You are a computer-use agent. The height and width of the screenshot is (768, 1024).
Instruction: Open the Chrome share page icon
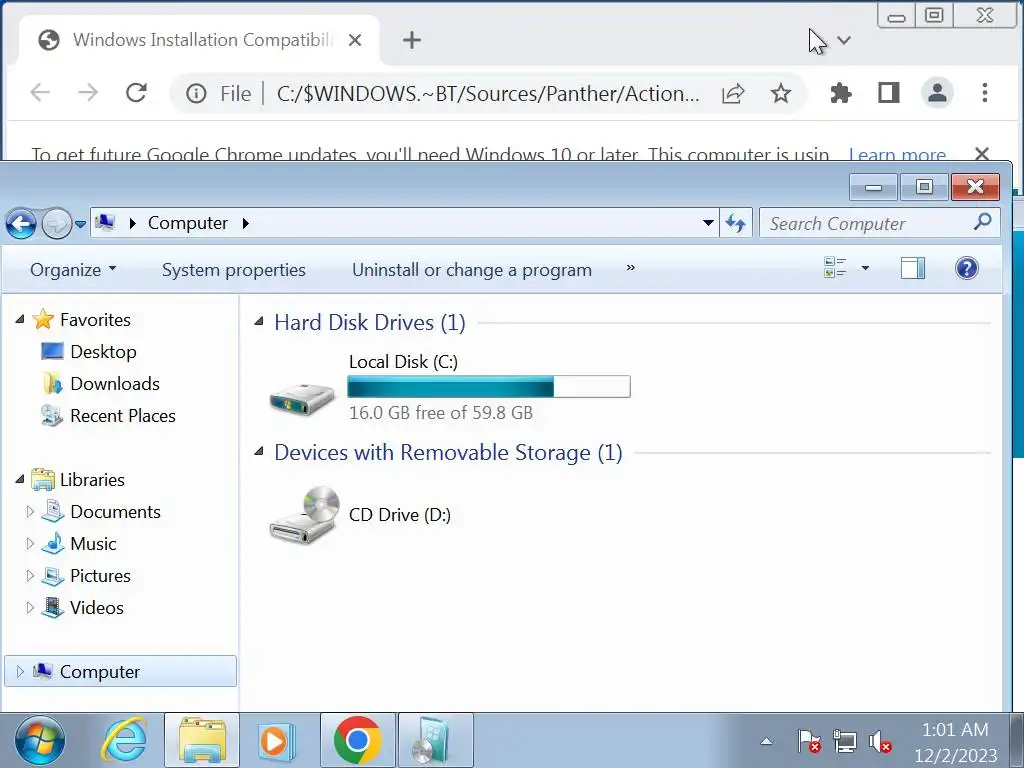click(x=733, y=93)
